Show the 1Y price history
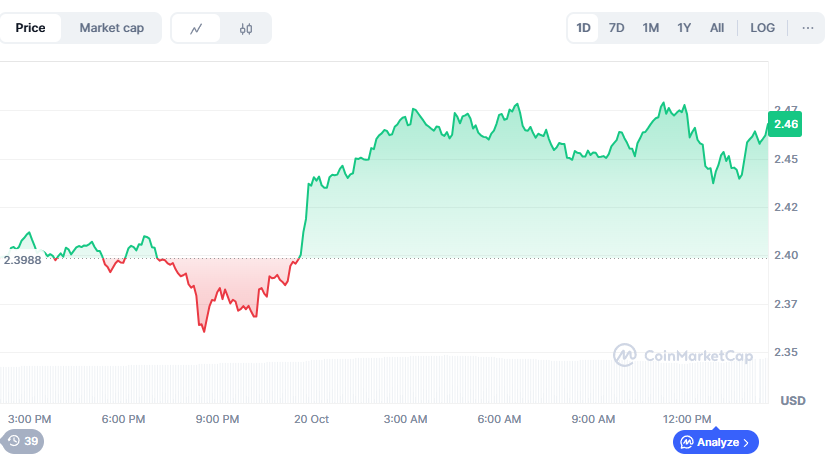The width and height of the screenshot is (827, 458). coord(684,28)
